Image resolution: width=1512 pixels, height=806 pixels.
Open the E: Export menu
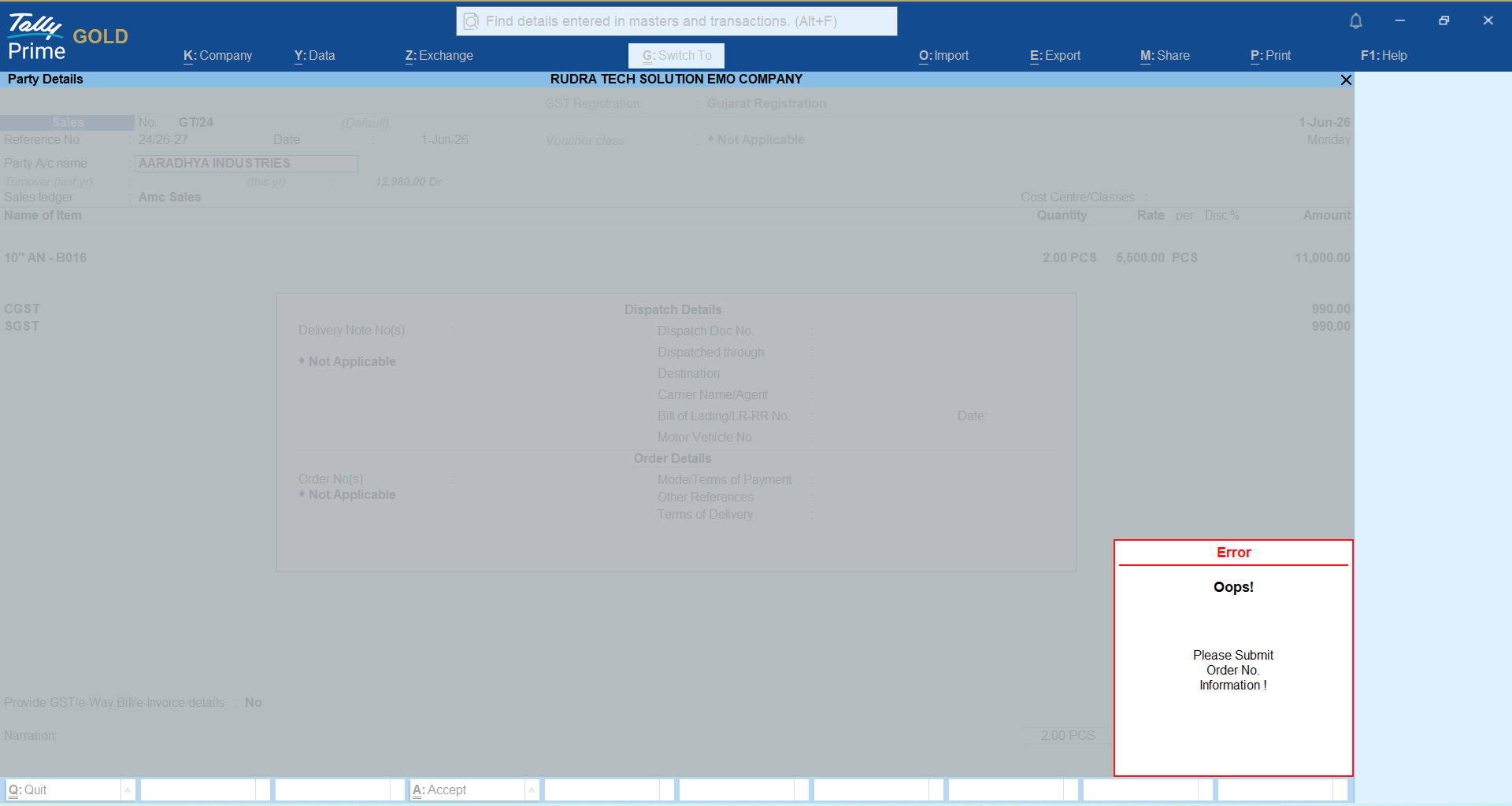(x=1055, y=56)
